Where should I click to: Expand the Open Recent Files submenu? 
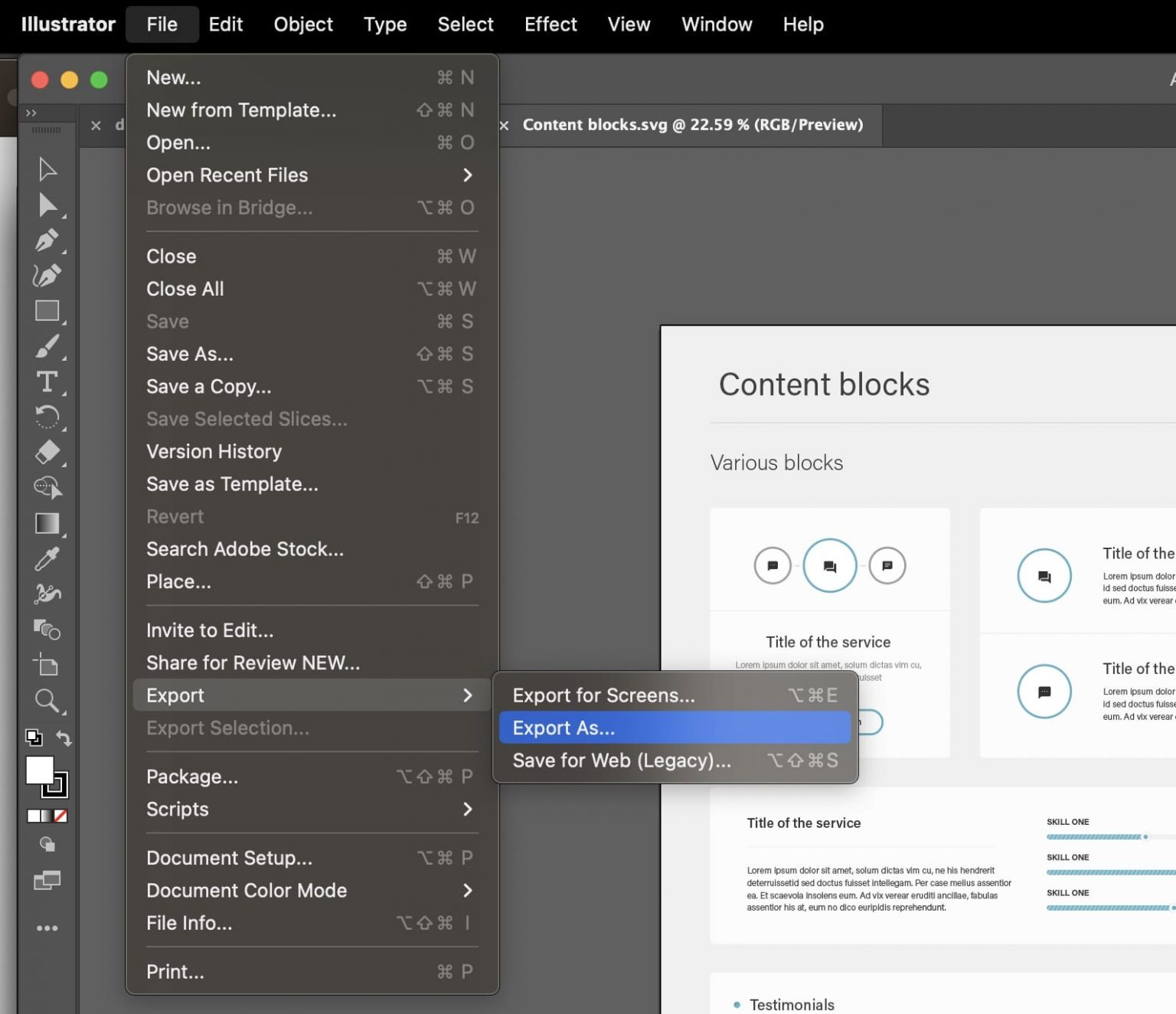pyautogui.click(x=227, y=175)
